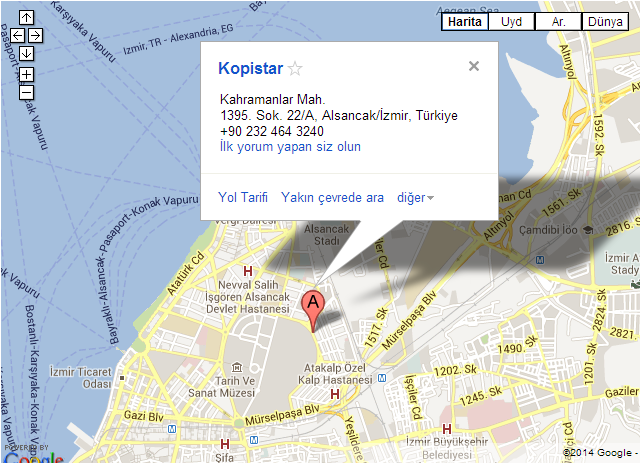Zoom out with the minus button

(x=27, y=93)
